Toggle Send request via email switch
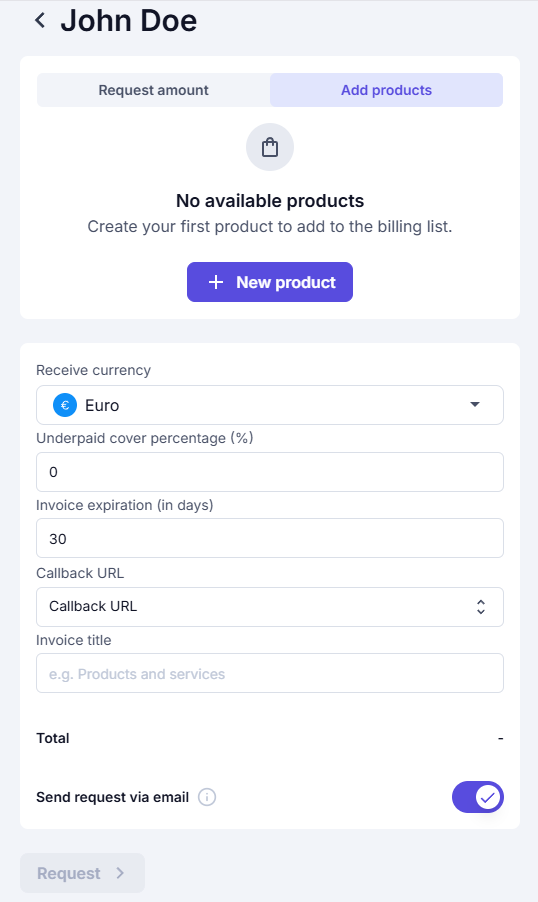This screenshot has height=902, width=538. (478, 797)
